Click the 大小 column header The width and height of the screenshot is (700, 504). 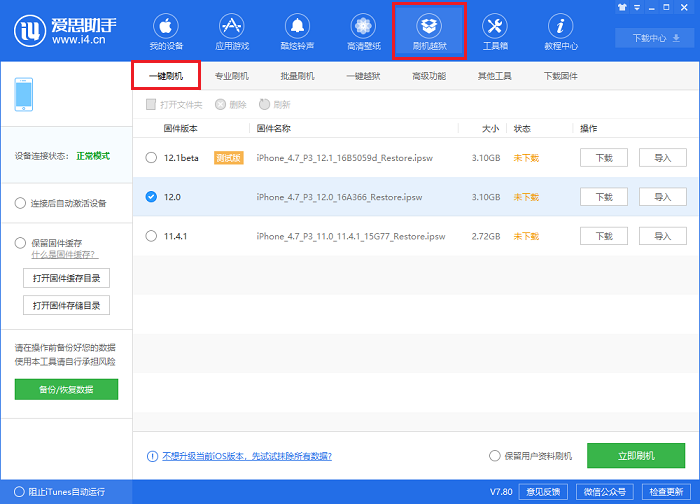[491, 129]
